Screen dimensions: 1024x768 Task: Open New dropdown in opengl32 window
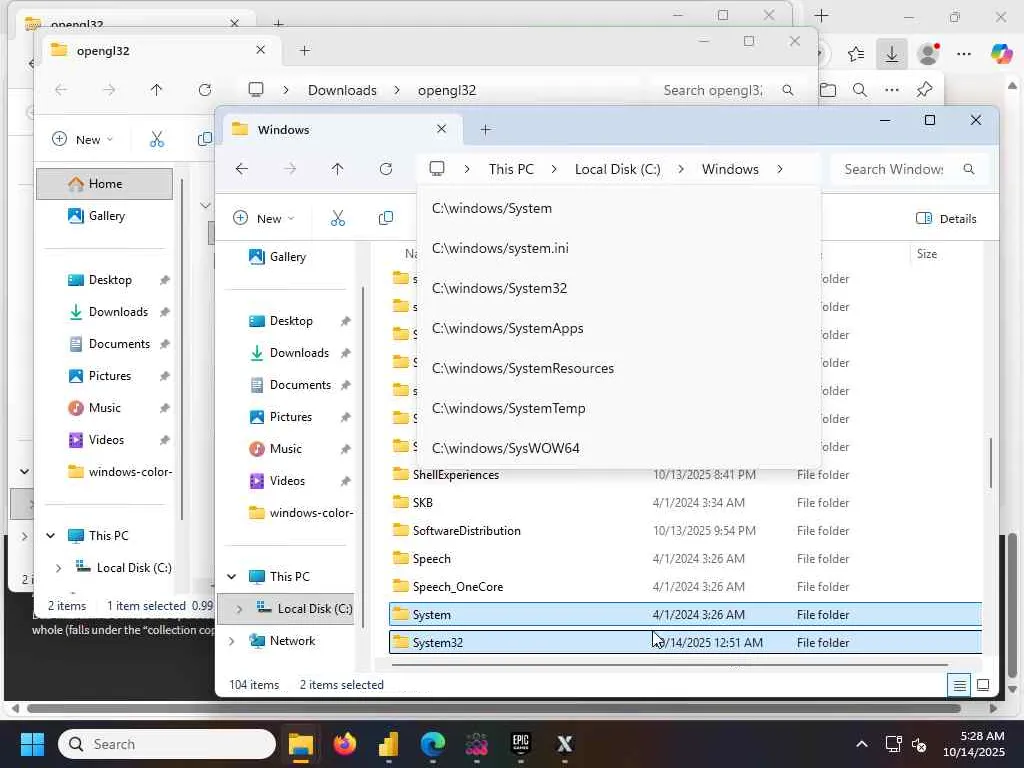[x=82, y=139]
